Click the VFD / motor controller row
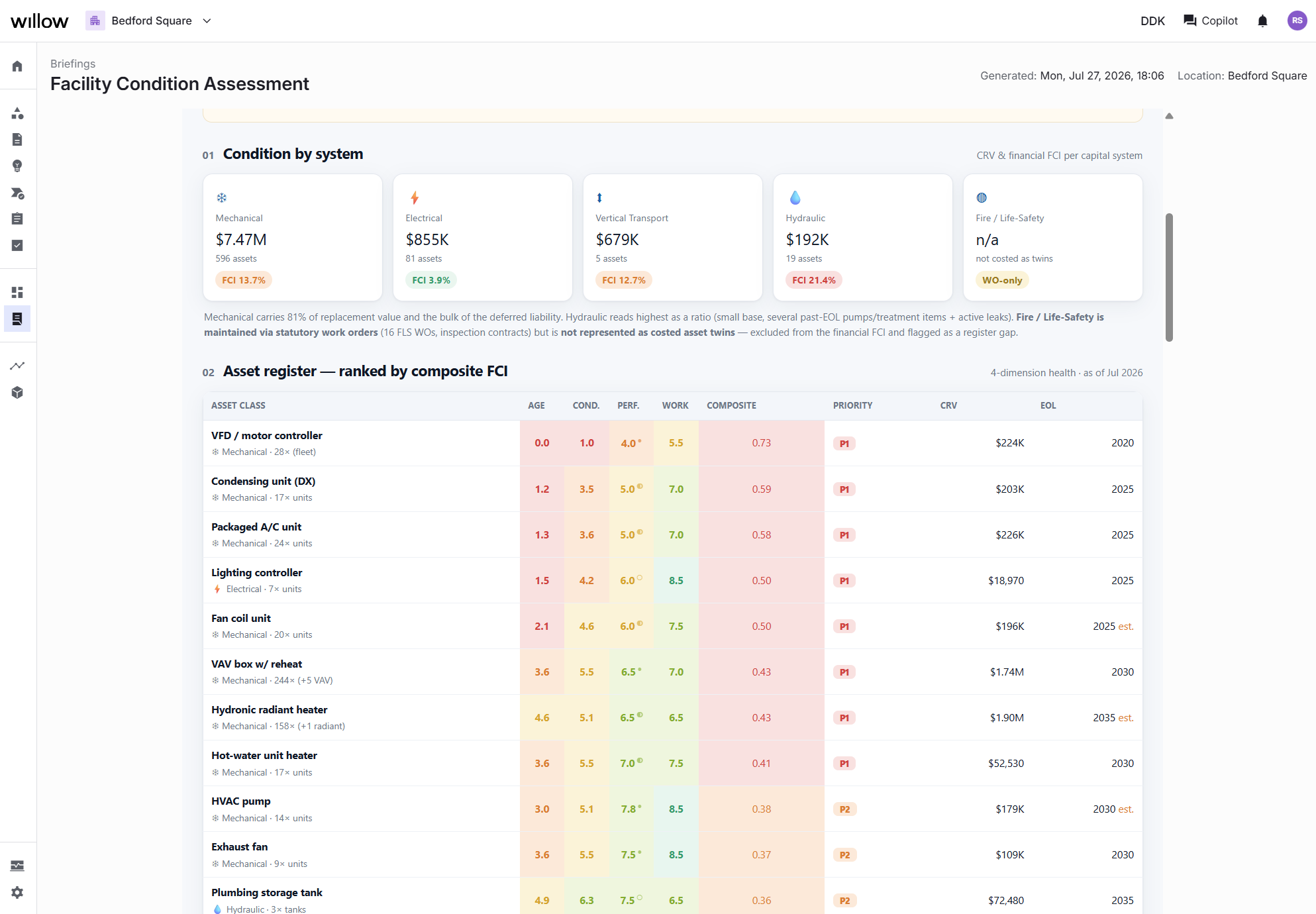This screenshot has width=1316, height=914. pyautogui.click(x=672, y=443)
